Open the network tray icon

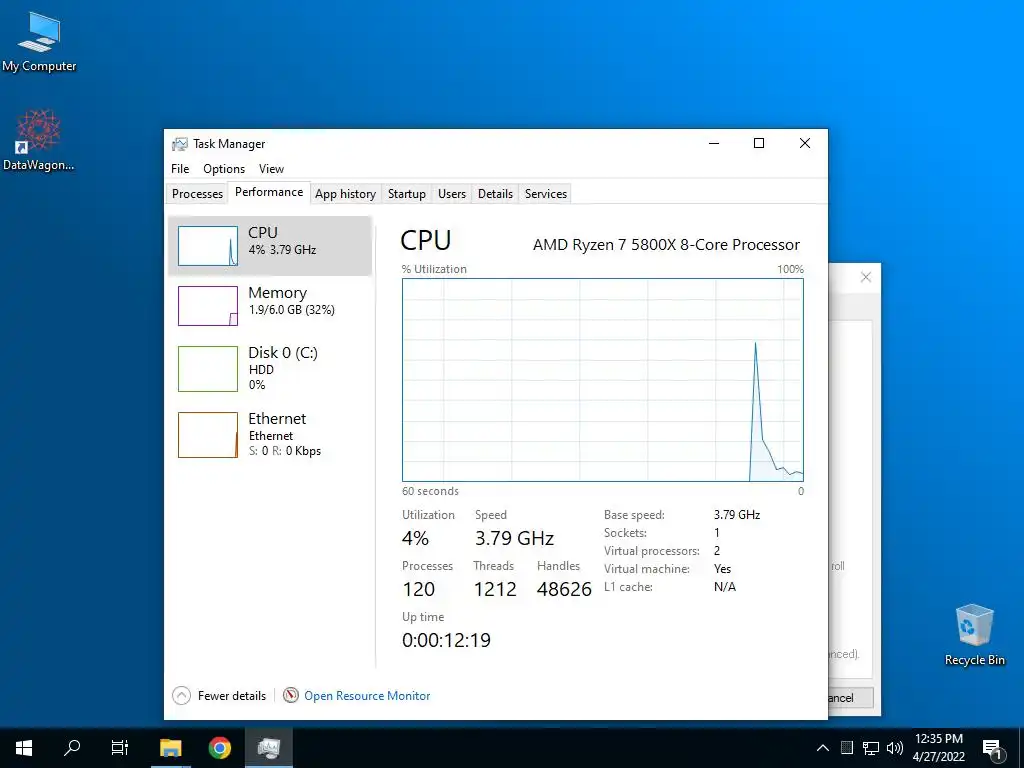871,748
